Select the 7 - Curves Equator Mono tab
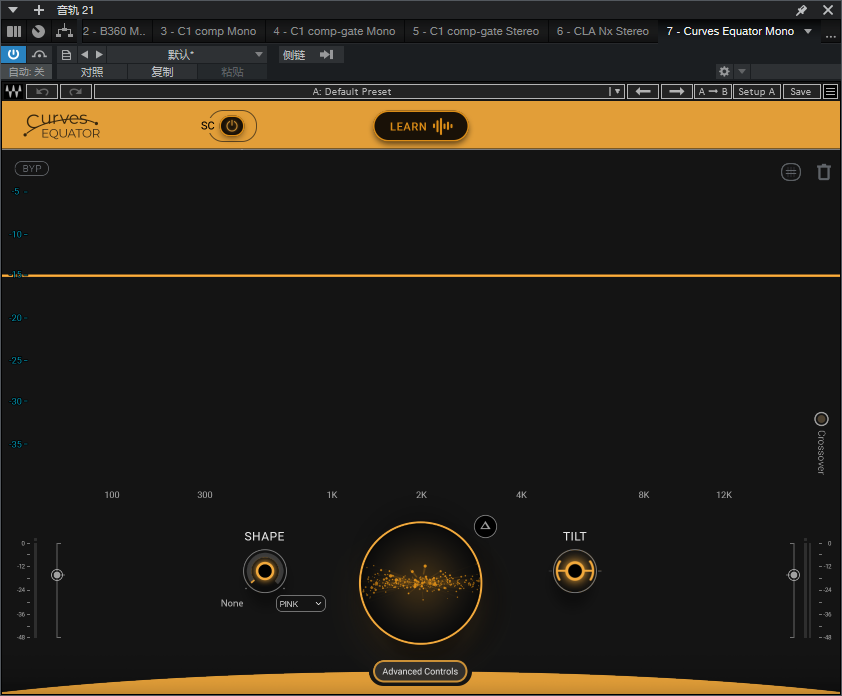This screenshot has height=696, width=842. (x=730, y=31)
